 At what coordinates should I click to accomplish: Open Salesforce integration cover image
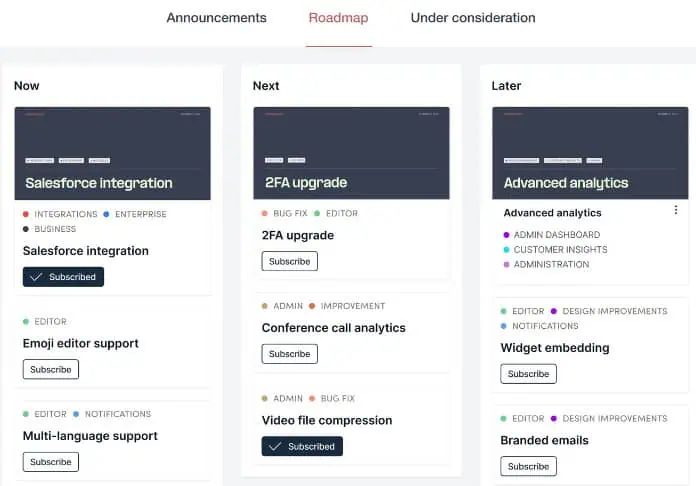coord(113,153)
